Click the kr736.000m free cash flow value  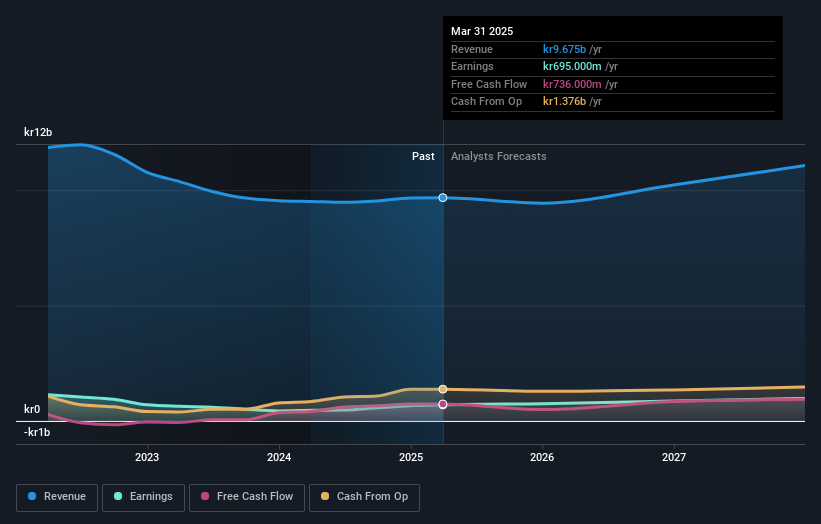(572, 84)
